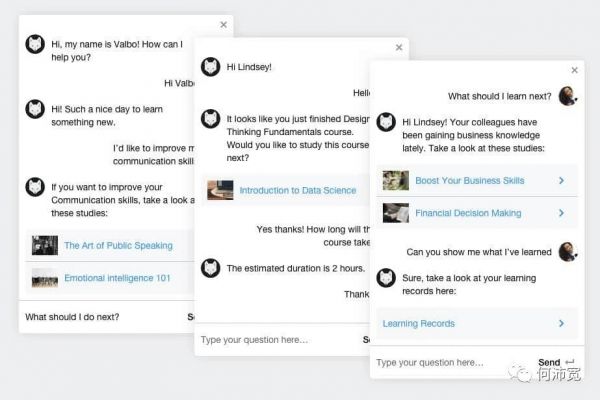Click user avatar next to 'Can you show me what I've learned'

coord(567,252)
